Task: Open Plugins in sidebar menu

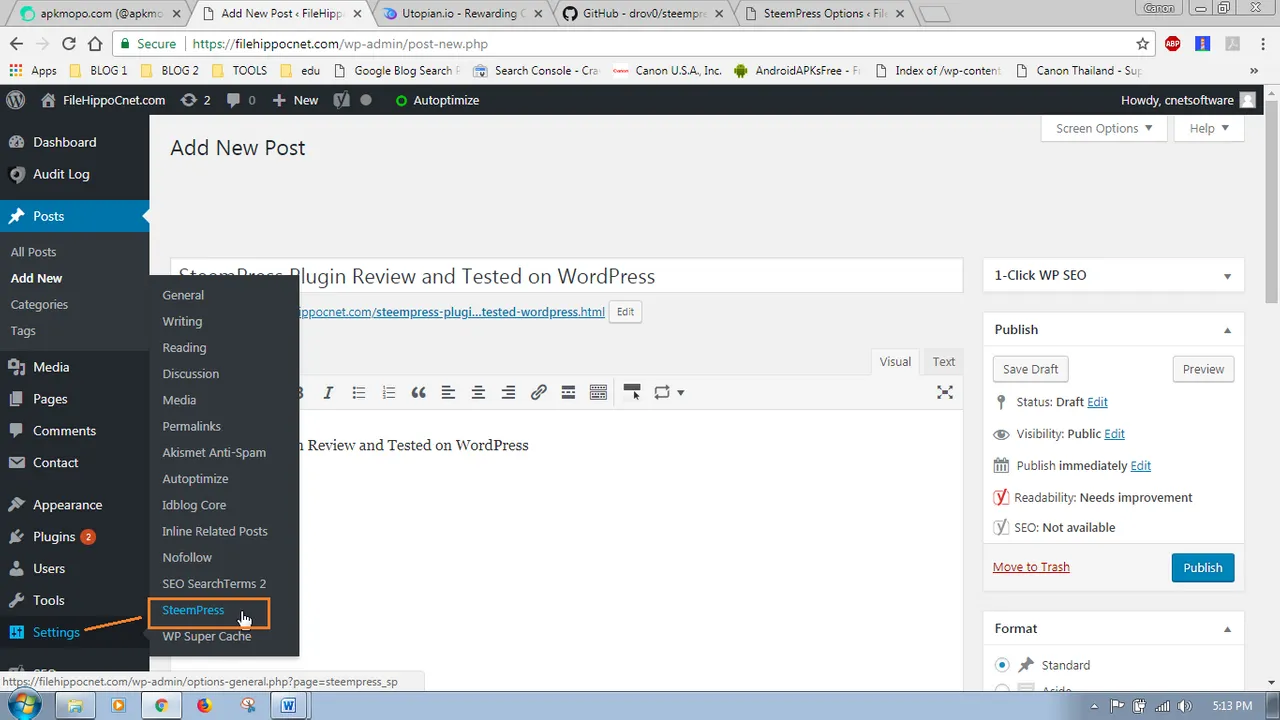Action: [x=54, y=537]
